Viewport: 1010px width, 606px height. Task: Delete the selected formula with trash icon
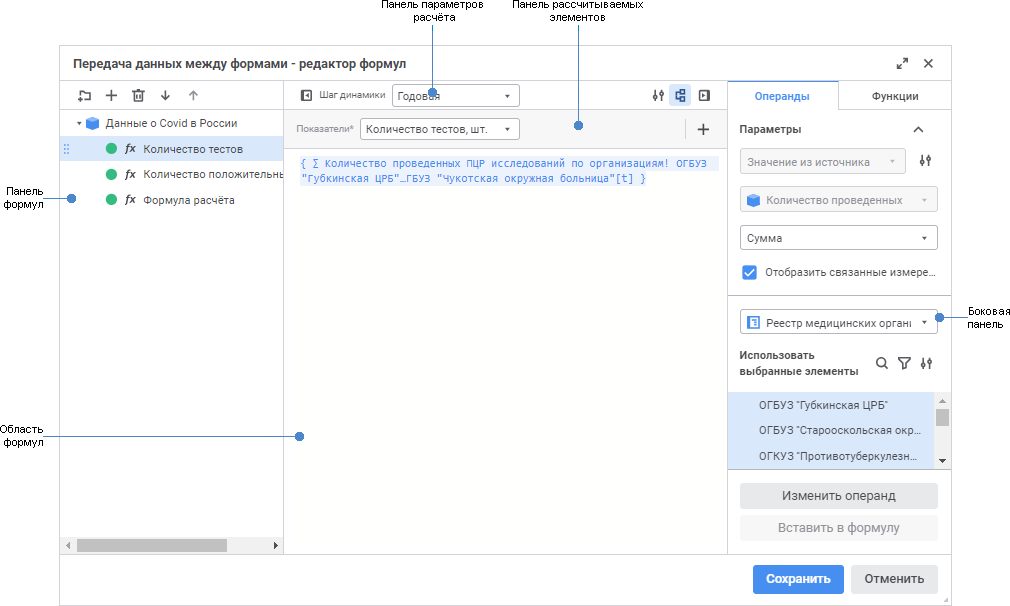pos(138,96)
